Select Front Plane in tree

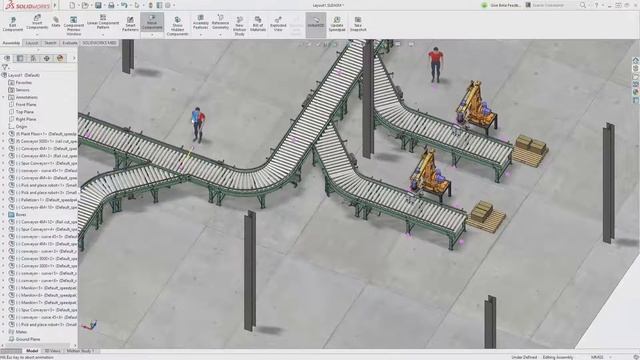[x=22, y=104]
